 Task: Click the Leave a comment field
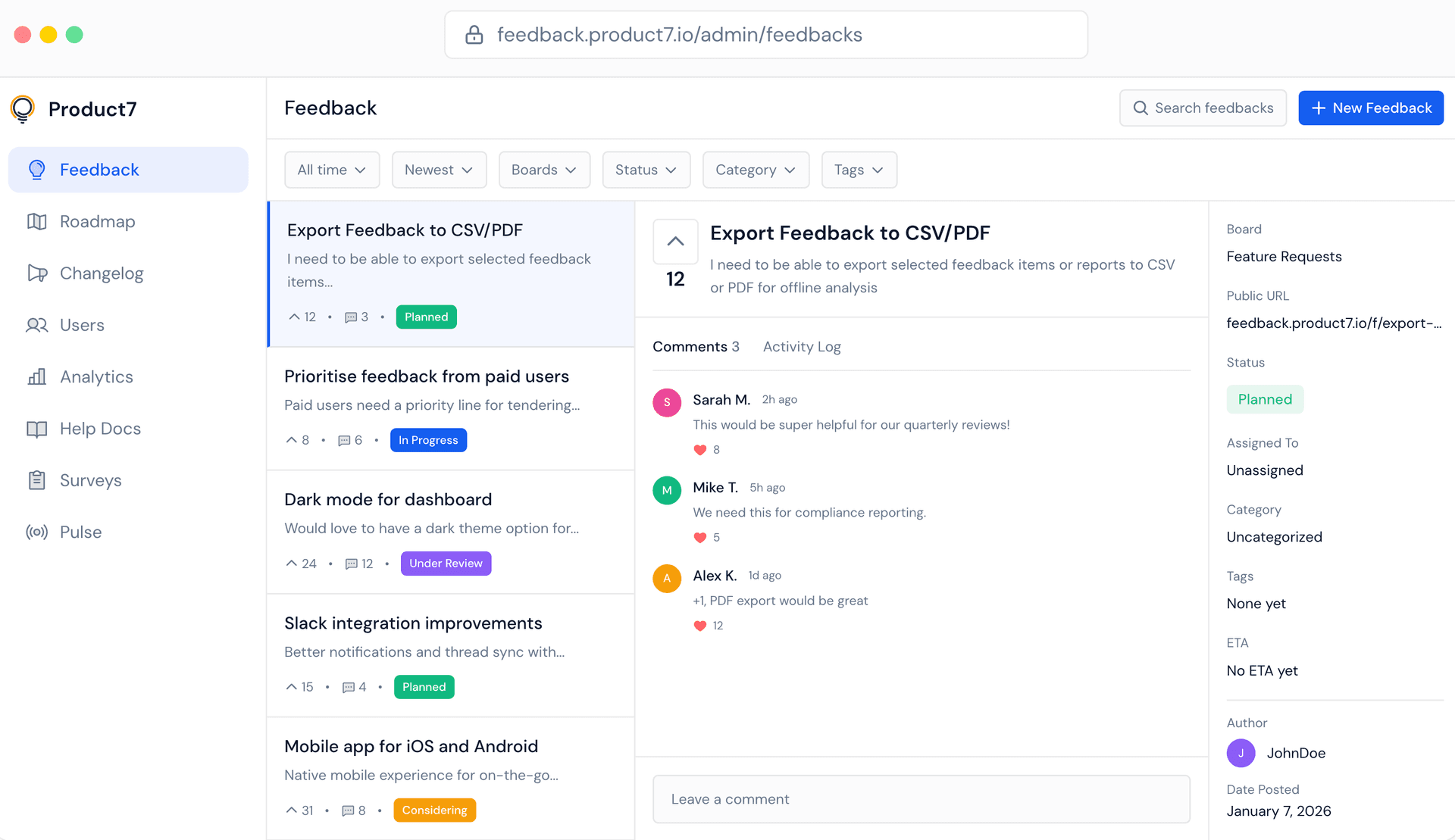click(921, 799)
